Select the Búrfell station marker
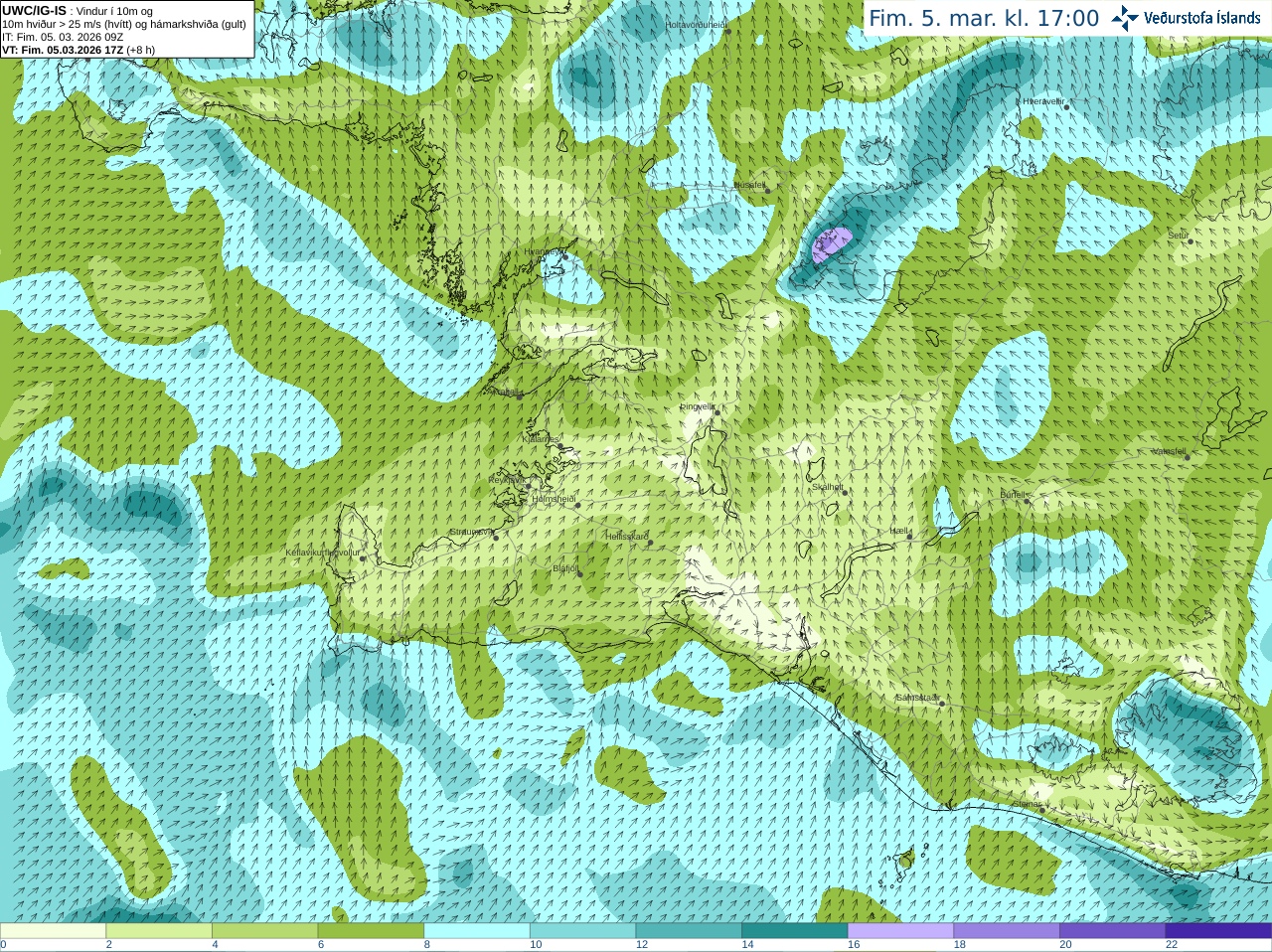The width and height of the screenshot is (1272, 952). click(1028, 501)
